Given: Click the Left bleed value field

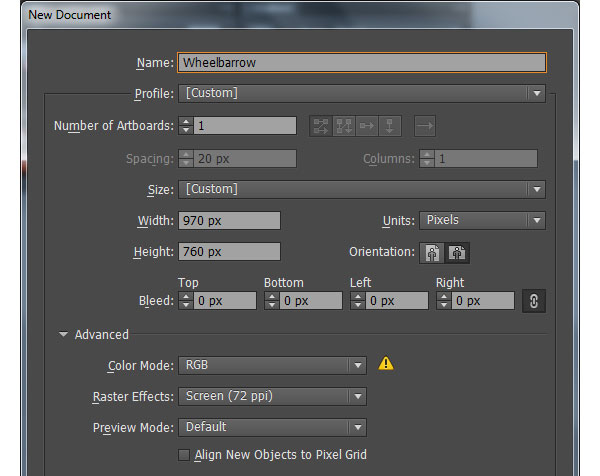Looking at the screenshot, I should [x=397, y=300].
